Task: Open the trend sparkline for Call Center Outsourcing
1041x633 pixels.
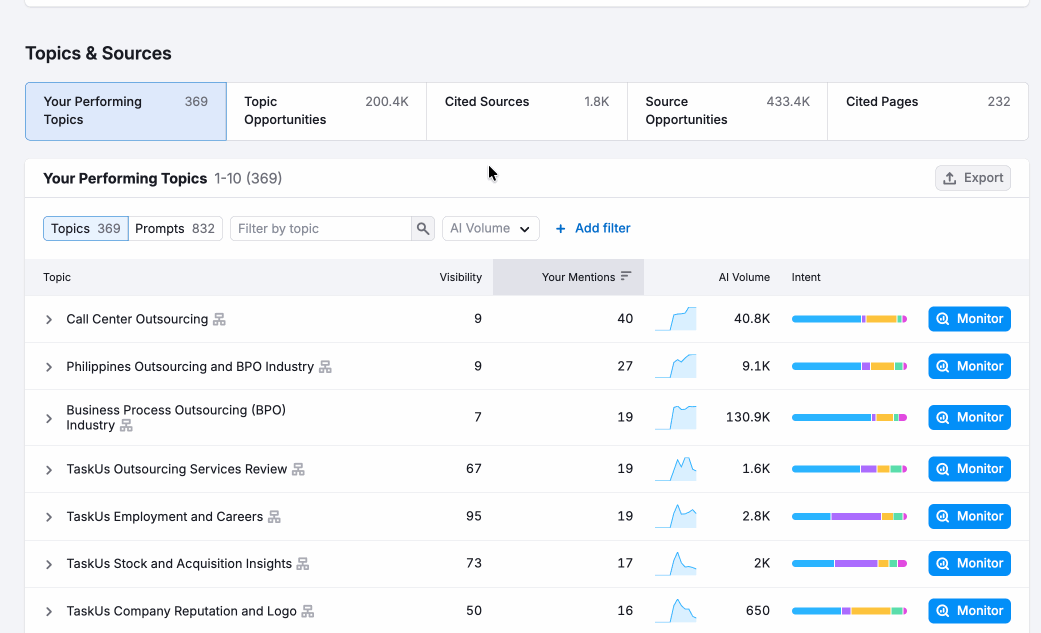Action: point(676,319)
